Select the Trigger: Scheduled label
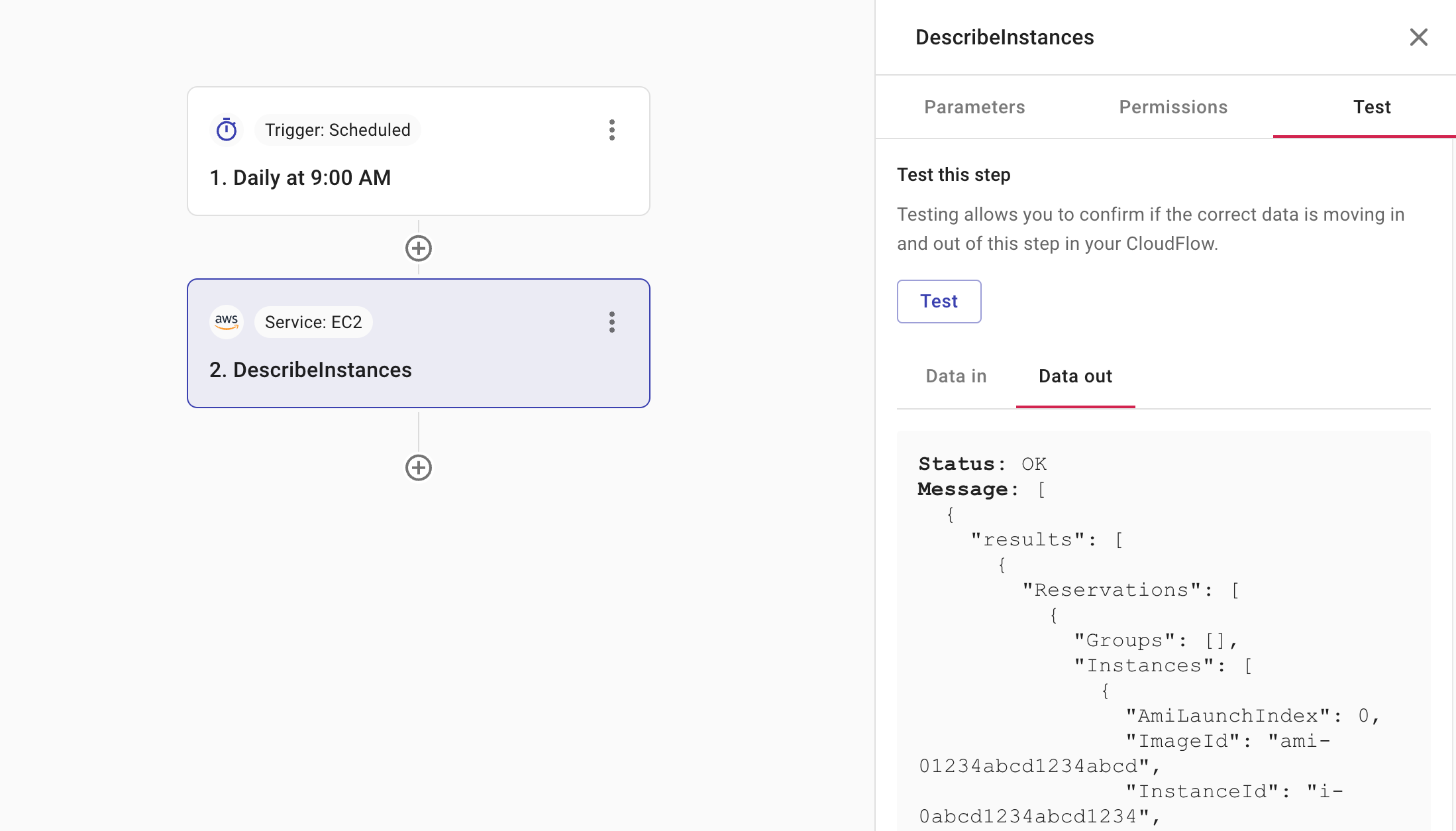Viewport: 1456px width, 831px height. click(x=338, y=130)
